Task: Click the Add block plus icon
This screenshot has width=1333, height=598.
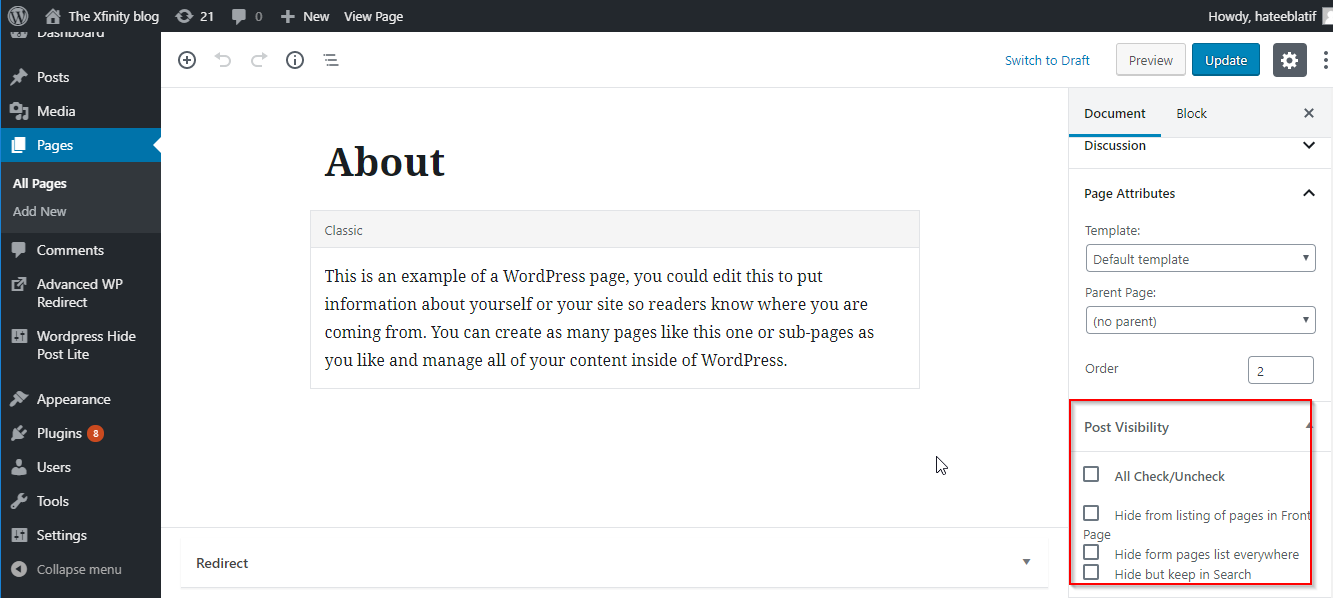Action: [187, 60]
